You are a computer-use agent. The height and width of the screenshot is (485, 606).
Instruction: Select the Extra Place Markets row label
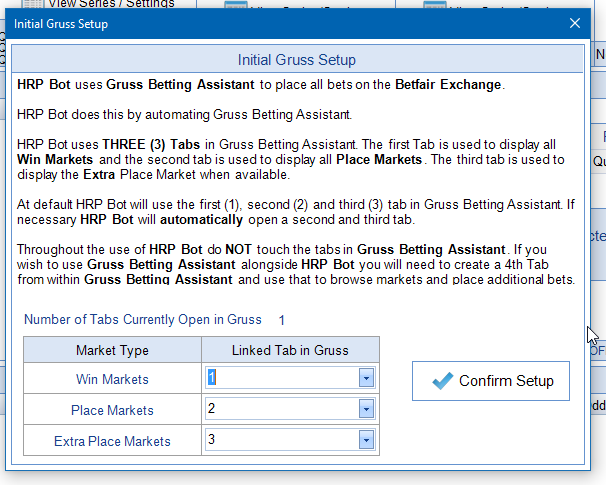click(112, 441)
